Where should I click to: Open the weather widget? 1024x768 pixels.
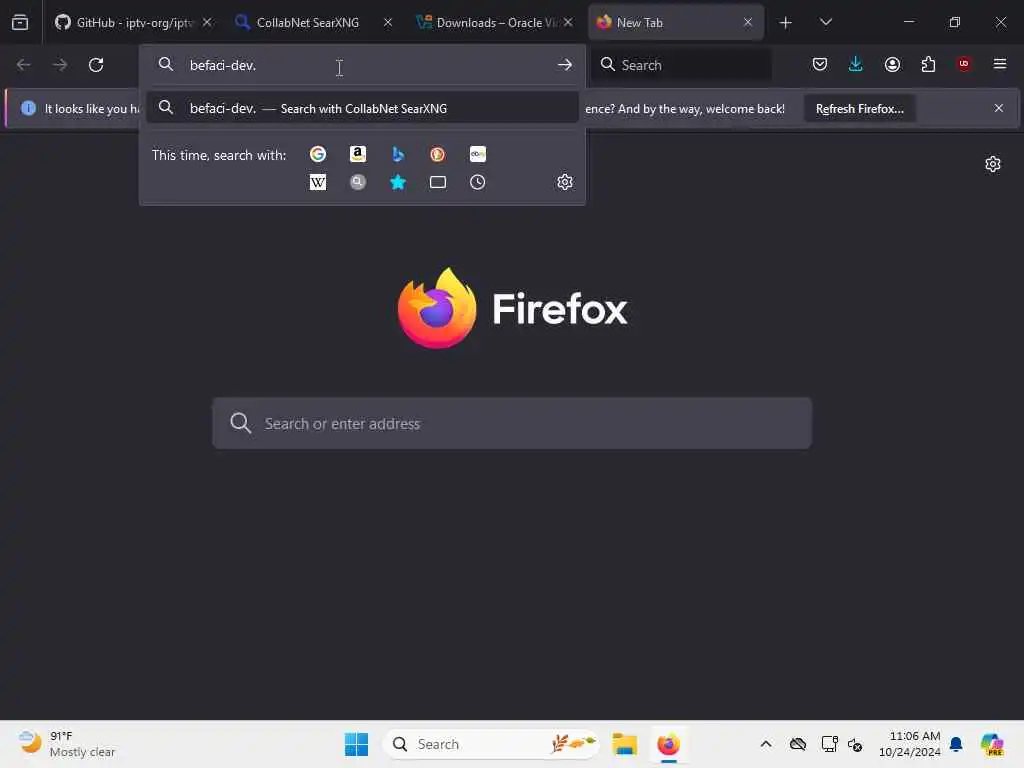tap(65, 744)
